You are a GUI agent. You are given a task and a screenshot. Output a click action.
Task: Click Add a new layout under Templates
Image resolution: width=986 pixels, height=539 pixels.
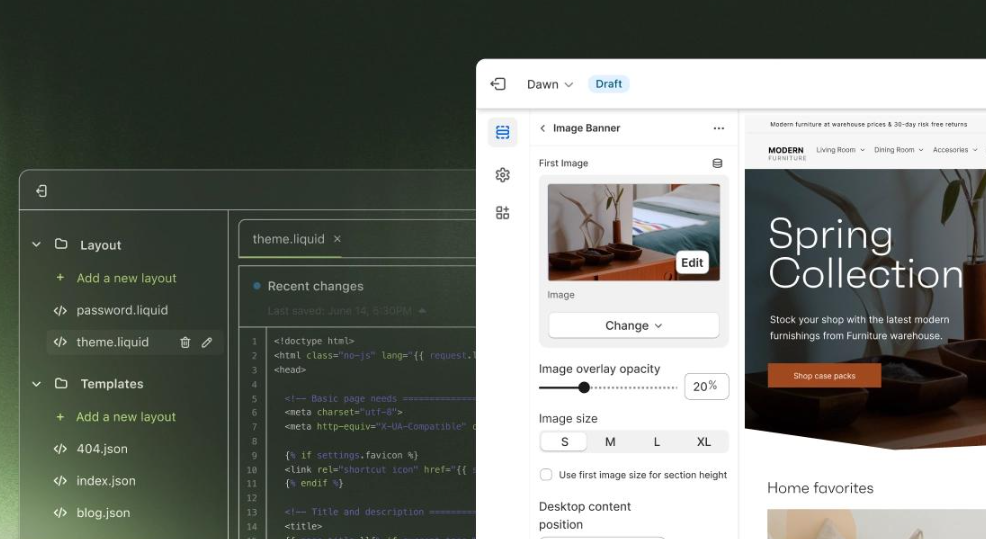(x=126, y=417)
